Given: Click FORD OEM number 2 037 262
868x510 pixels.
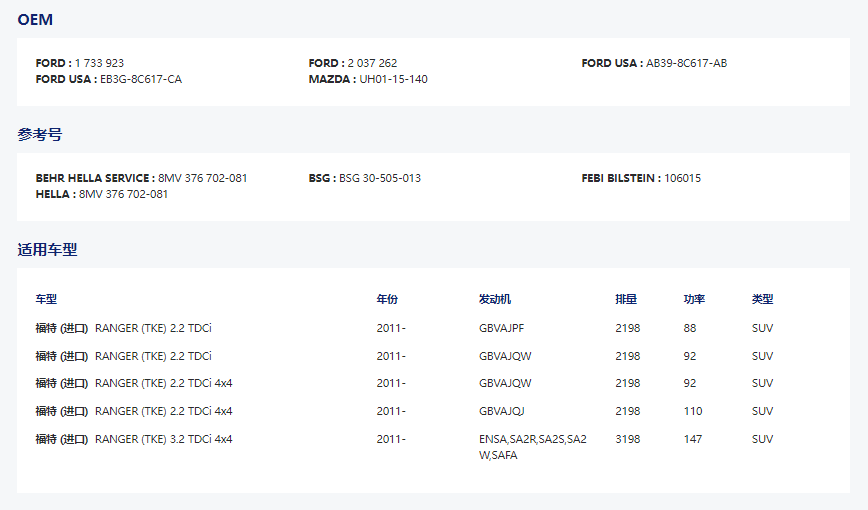Looking at the screenshot, I should pyautogui.click(x=372, y=63).
